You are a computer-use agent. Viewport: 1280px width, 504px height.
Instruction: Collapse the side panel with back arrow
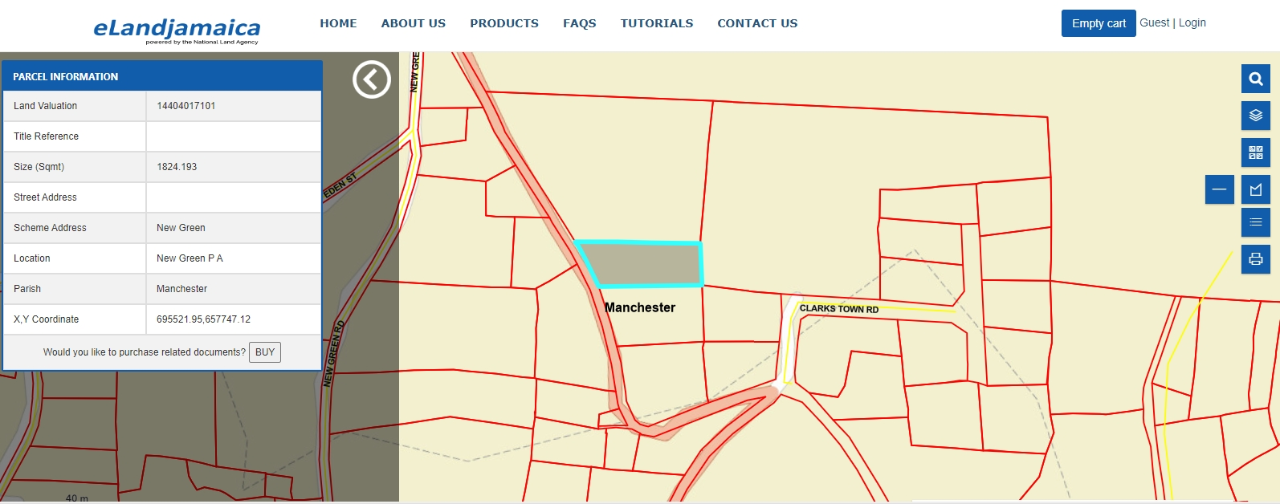tap(371, 79)
